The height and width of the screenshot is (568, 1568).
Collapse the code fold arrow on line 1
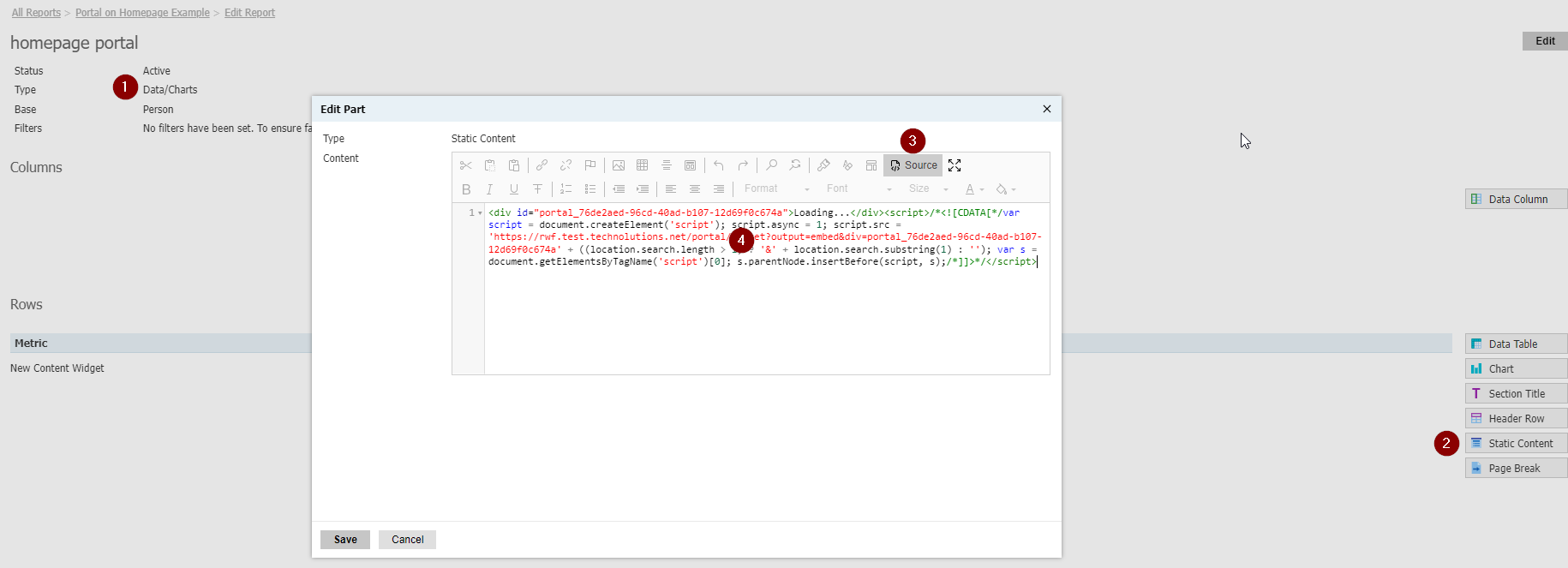[480, 213]
